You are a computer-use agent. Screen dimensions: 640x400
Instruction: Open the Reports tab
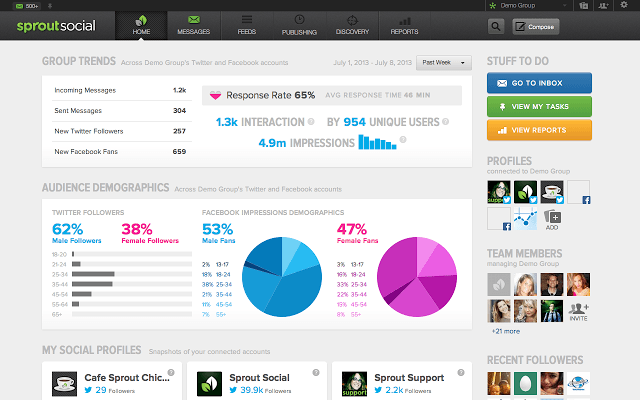pyautogui.click(x=404, y=25)
